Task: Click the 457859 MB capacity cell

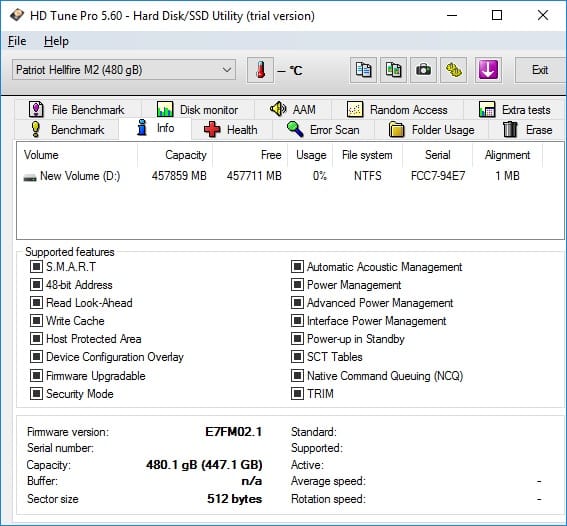Action: (179, 176)
